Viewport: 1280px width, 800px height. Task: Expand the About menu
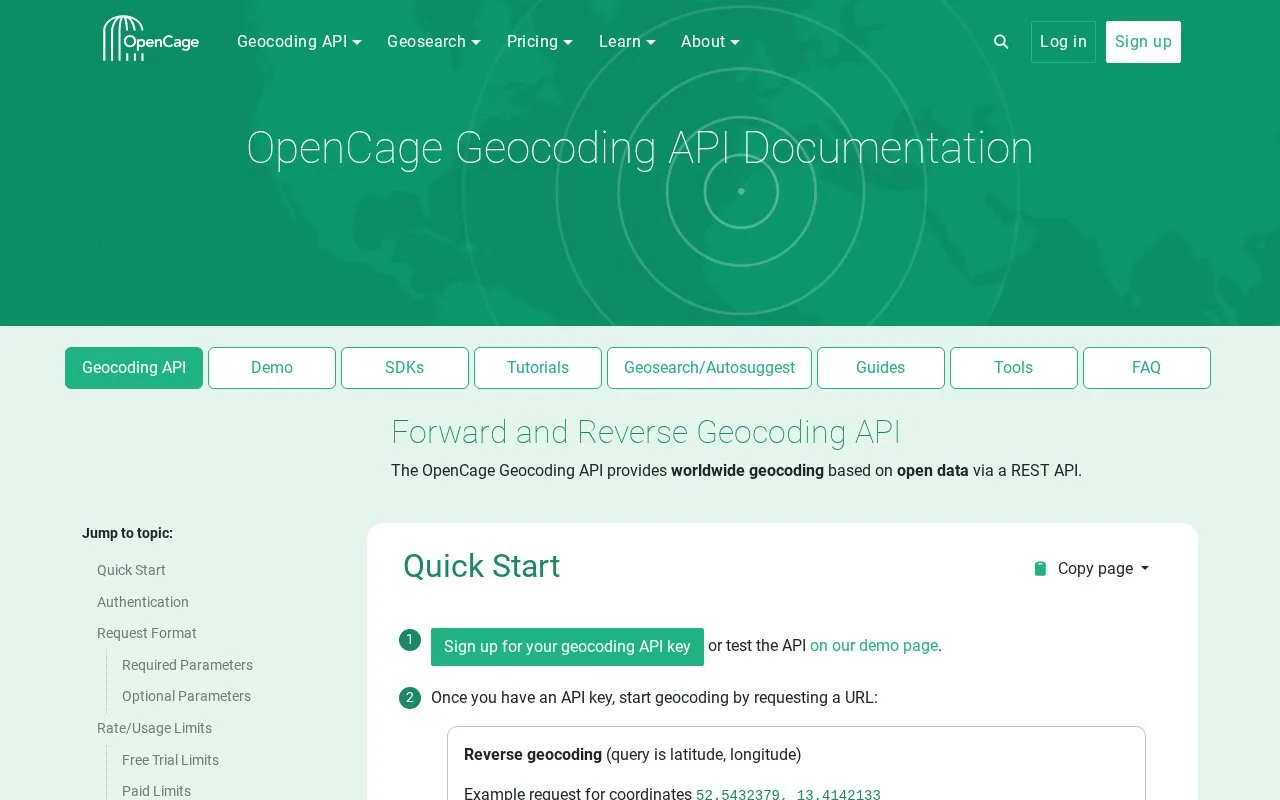click(710, 42)
